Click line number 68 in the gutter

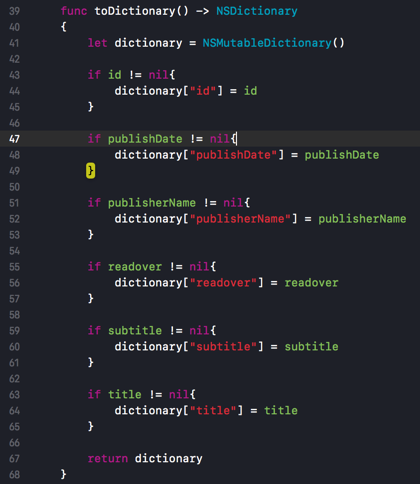(14, 474)
